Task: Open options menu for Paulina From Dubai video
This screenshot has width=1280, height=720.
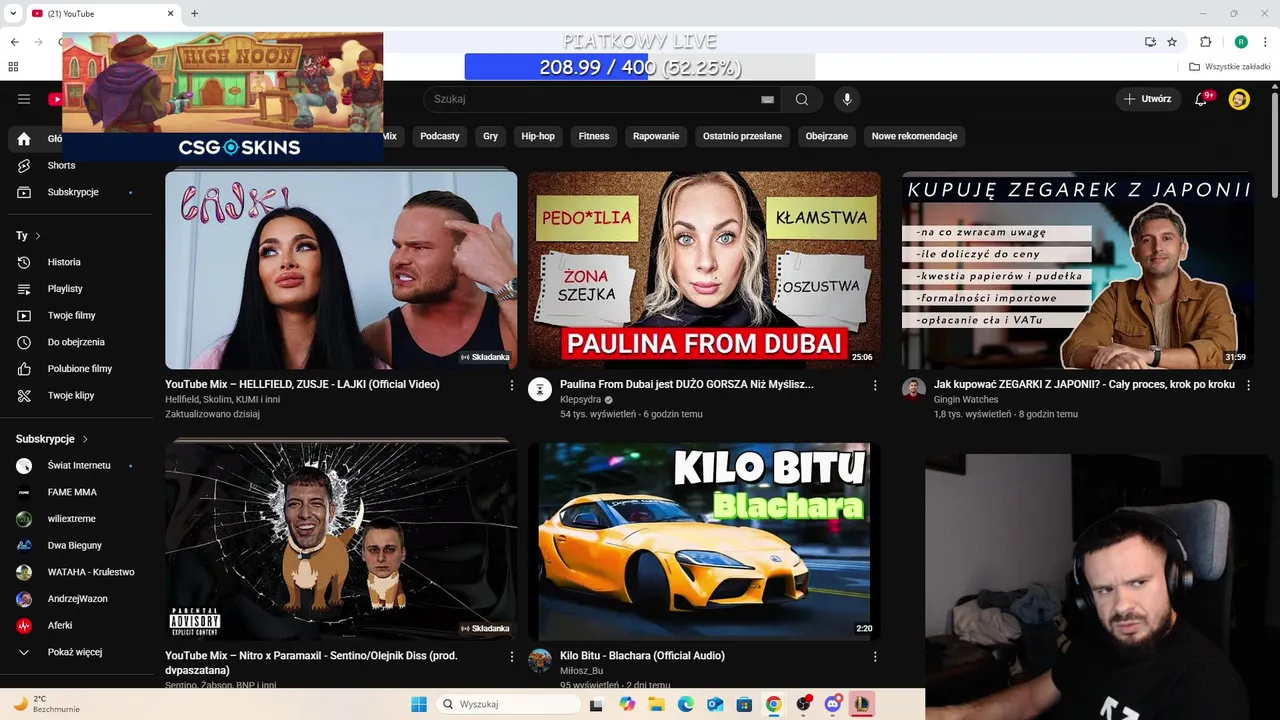Action: coord(875,385)
